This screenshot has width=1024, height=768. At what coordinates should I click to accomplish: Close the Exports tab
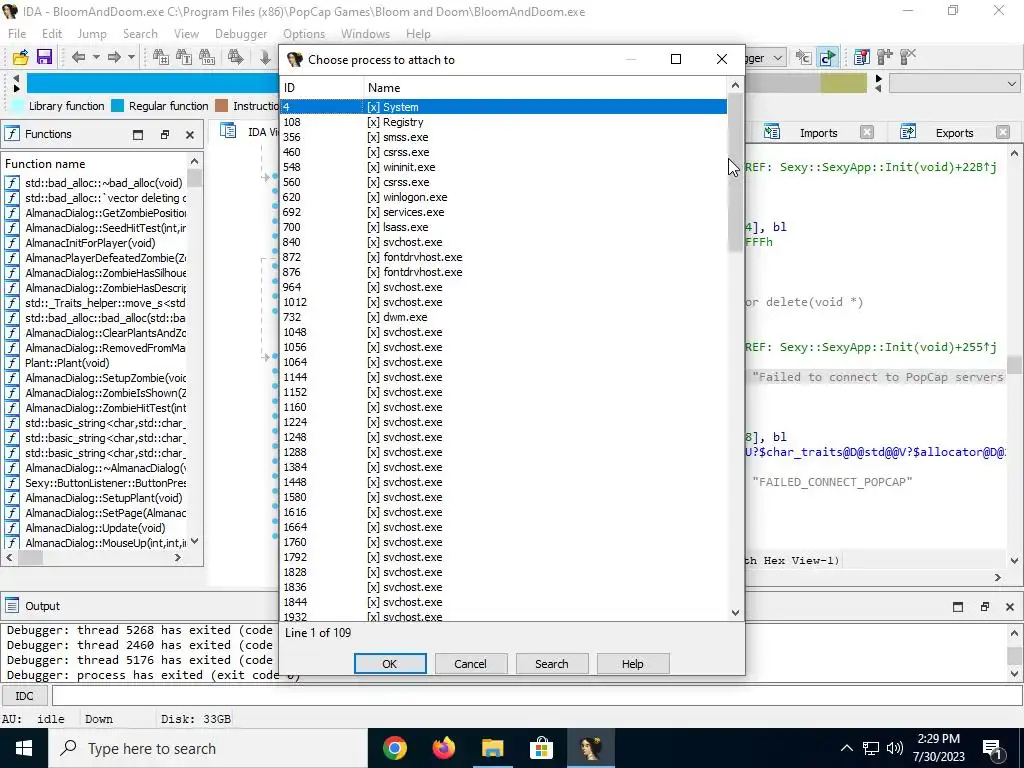tap(1003, 133)
